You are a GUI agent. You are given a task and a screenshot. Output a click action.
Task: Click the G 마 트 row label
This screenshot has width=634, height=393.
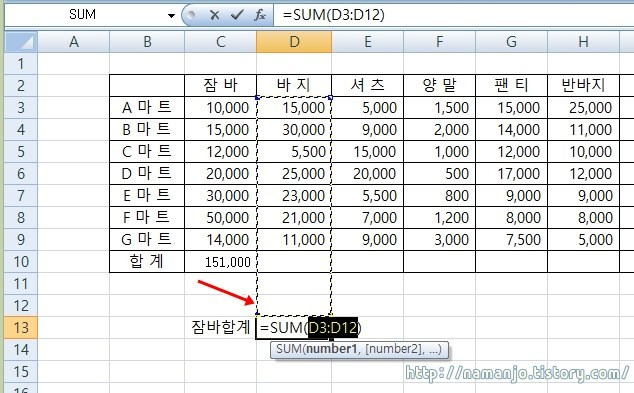tap(147, 239)
